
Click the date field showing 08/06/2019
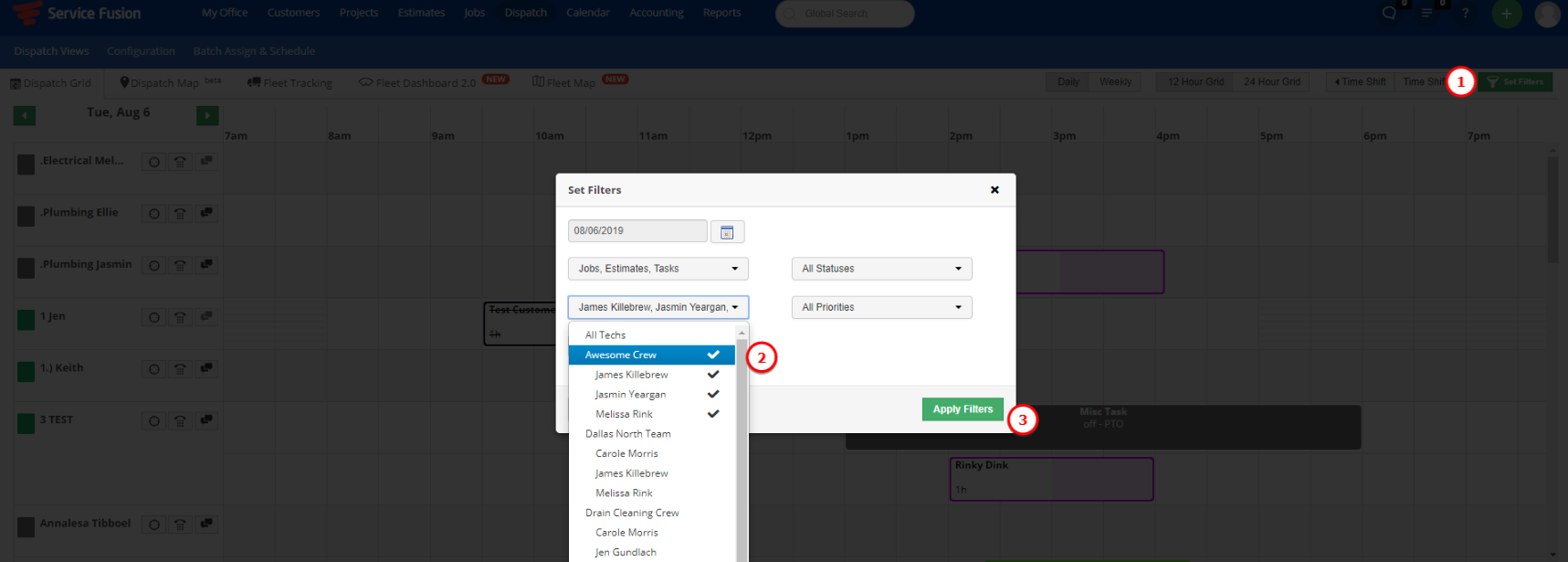click(x=637, y=231)
